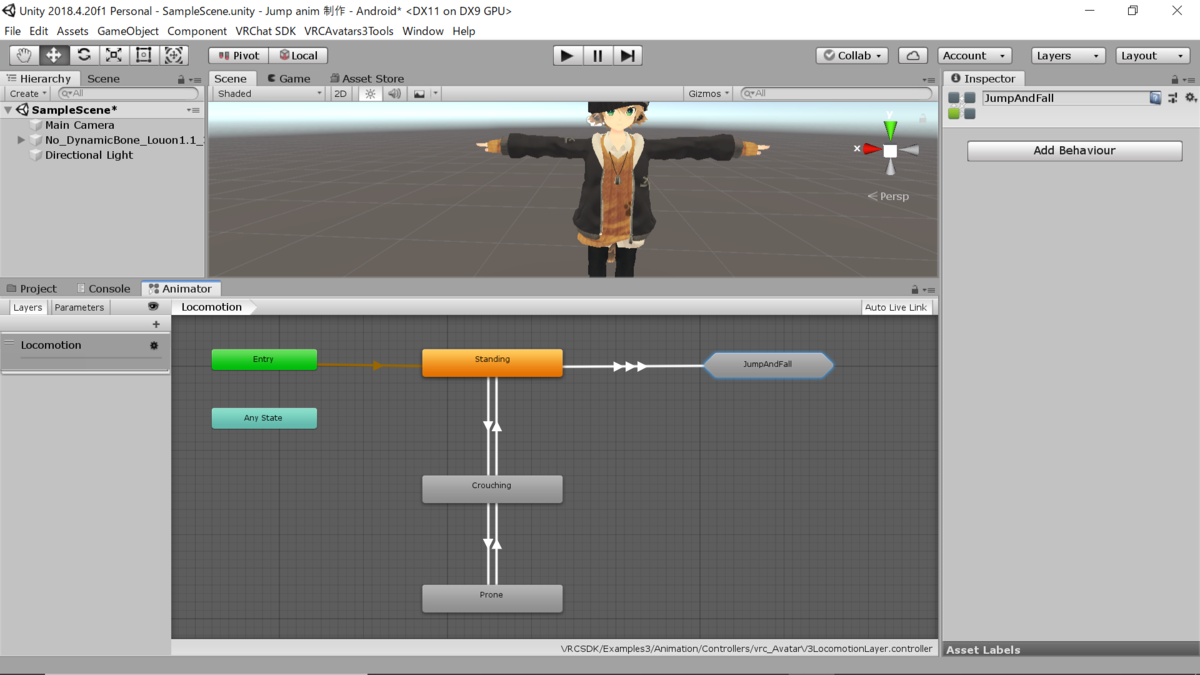Click the Play button
The image size is (1200, 675).
pos(567,55)
